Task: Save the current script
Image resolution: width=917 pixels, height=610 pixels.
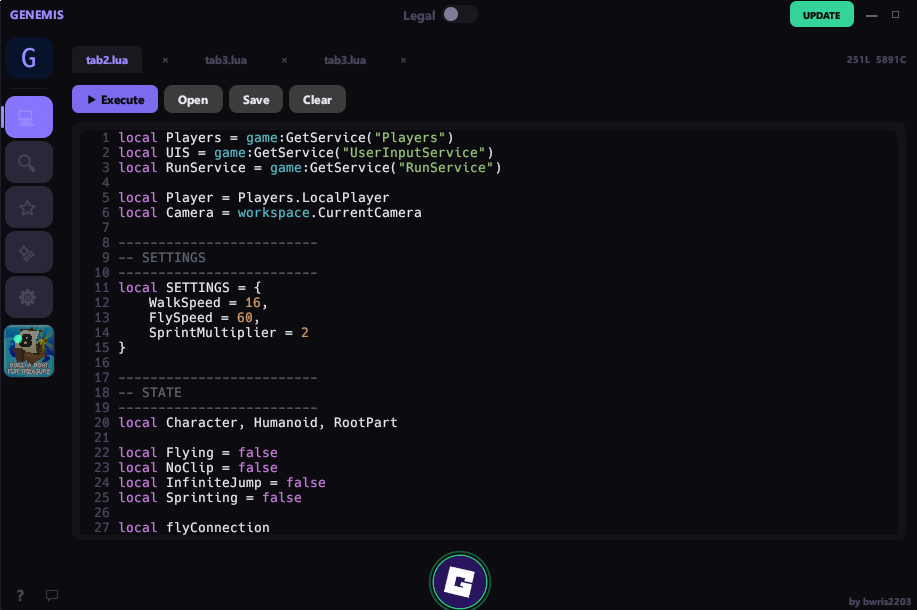Action: pos(255,99)
